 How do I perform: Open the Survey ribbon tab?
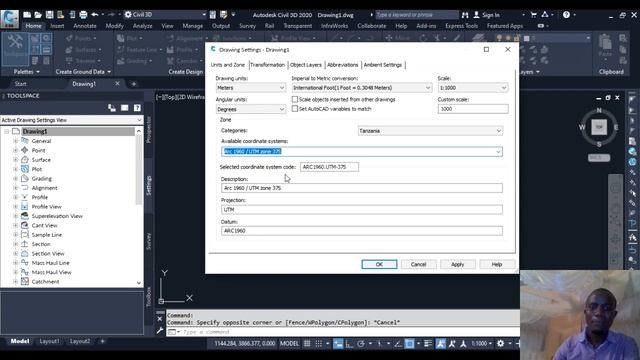[247, 26]
